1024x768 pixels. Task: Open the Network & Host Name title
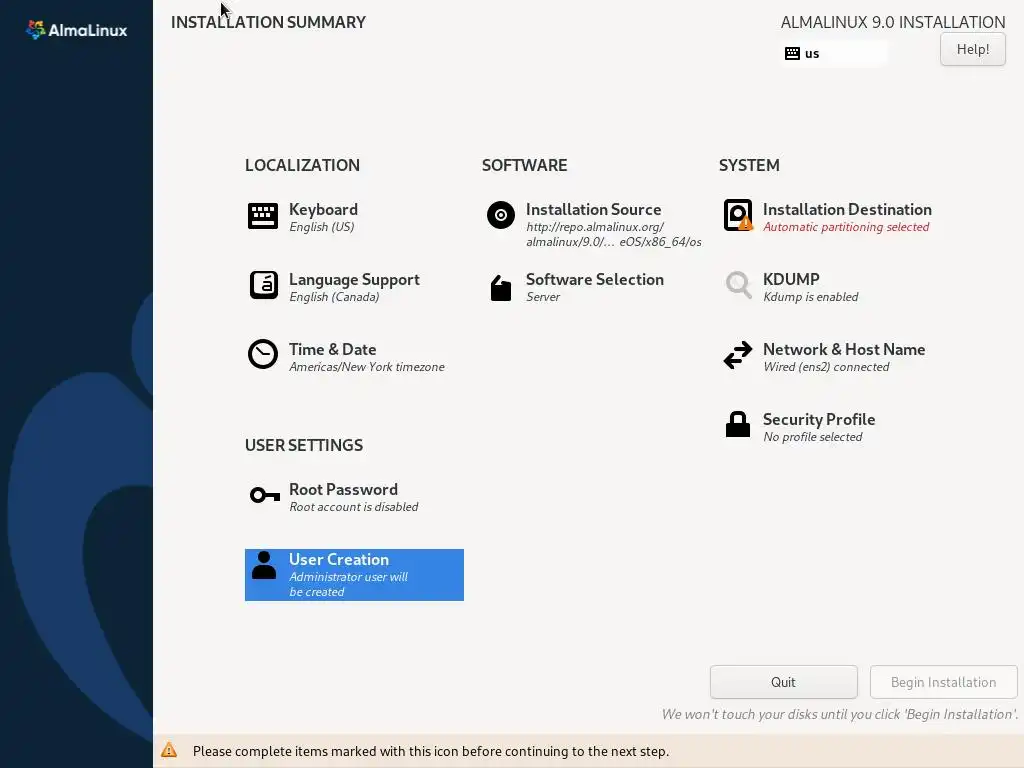point(844,349)
